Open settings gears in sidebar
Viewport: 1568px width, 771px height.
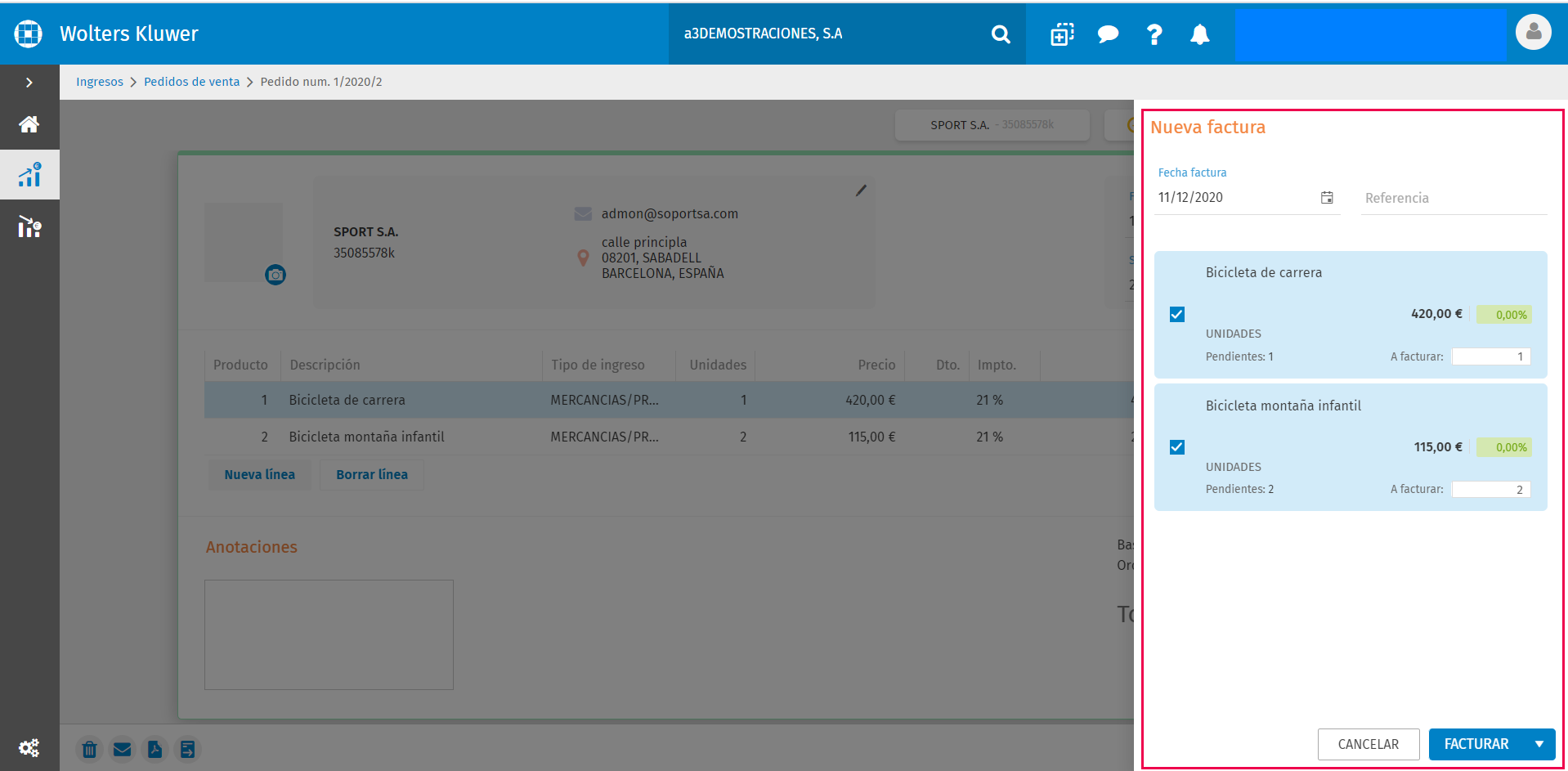[29, 748]
